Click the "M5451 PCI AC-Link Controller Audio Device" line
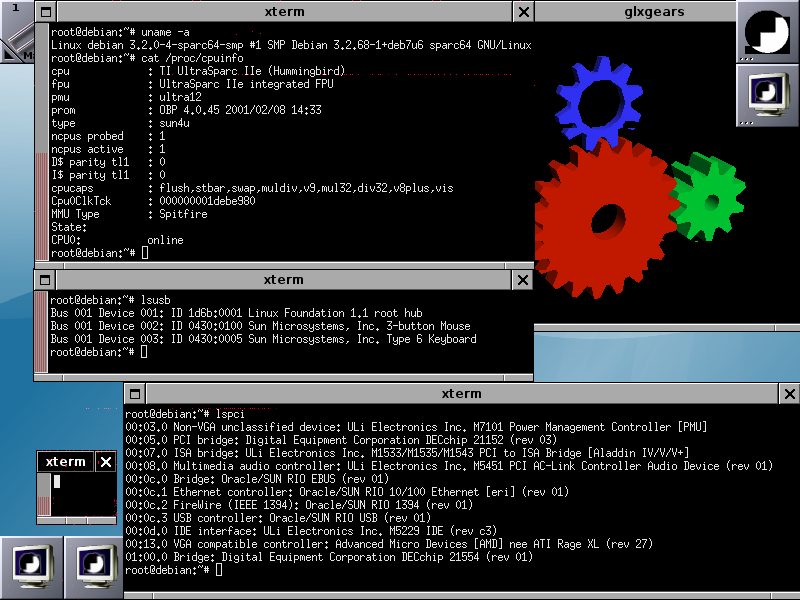Screen dimensions: 800x600 click(x=449, y=466)
